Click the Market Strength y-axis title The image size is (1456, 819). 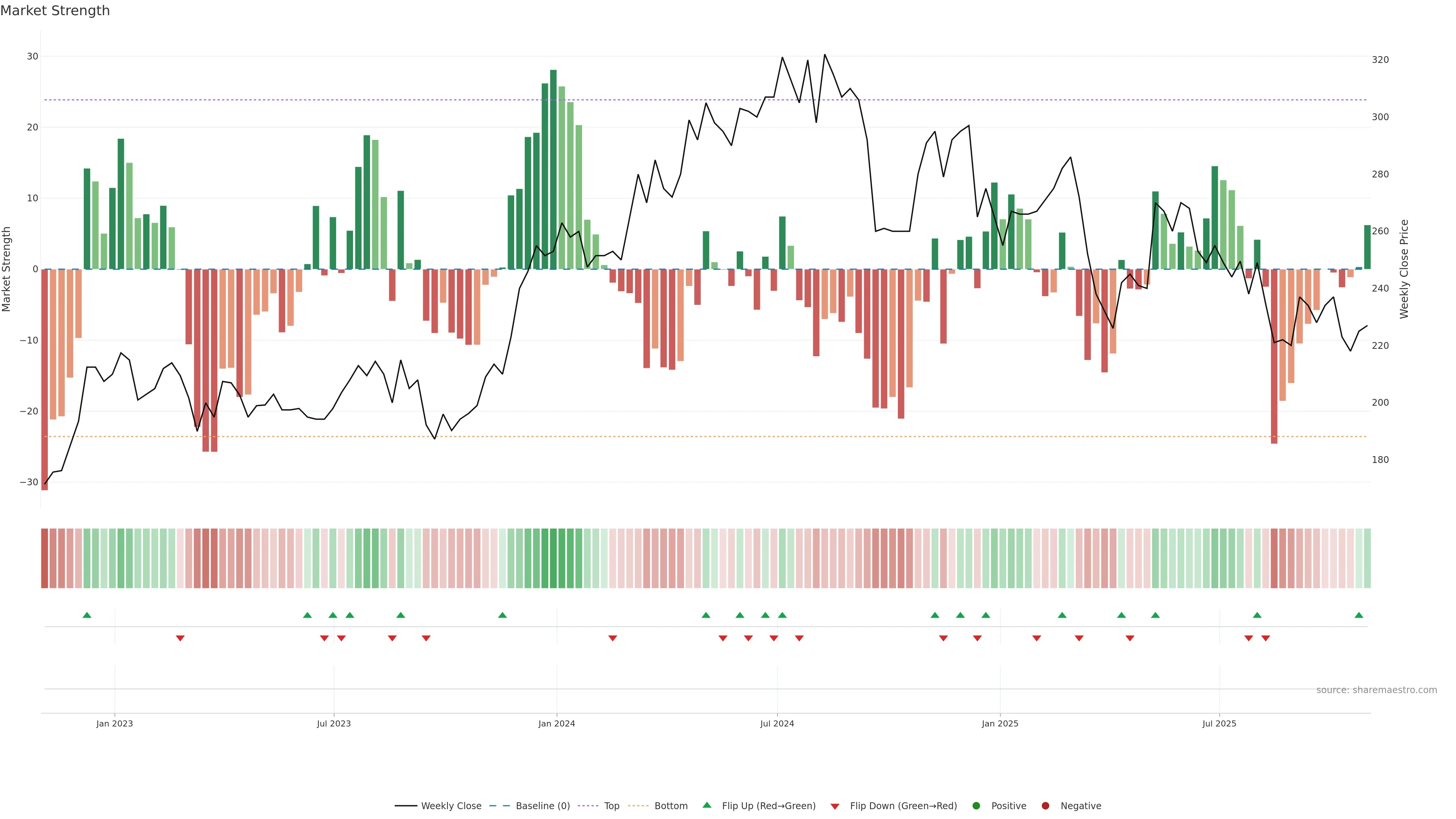(7, 269)
